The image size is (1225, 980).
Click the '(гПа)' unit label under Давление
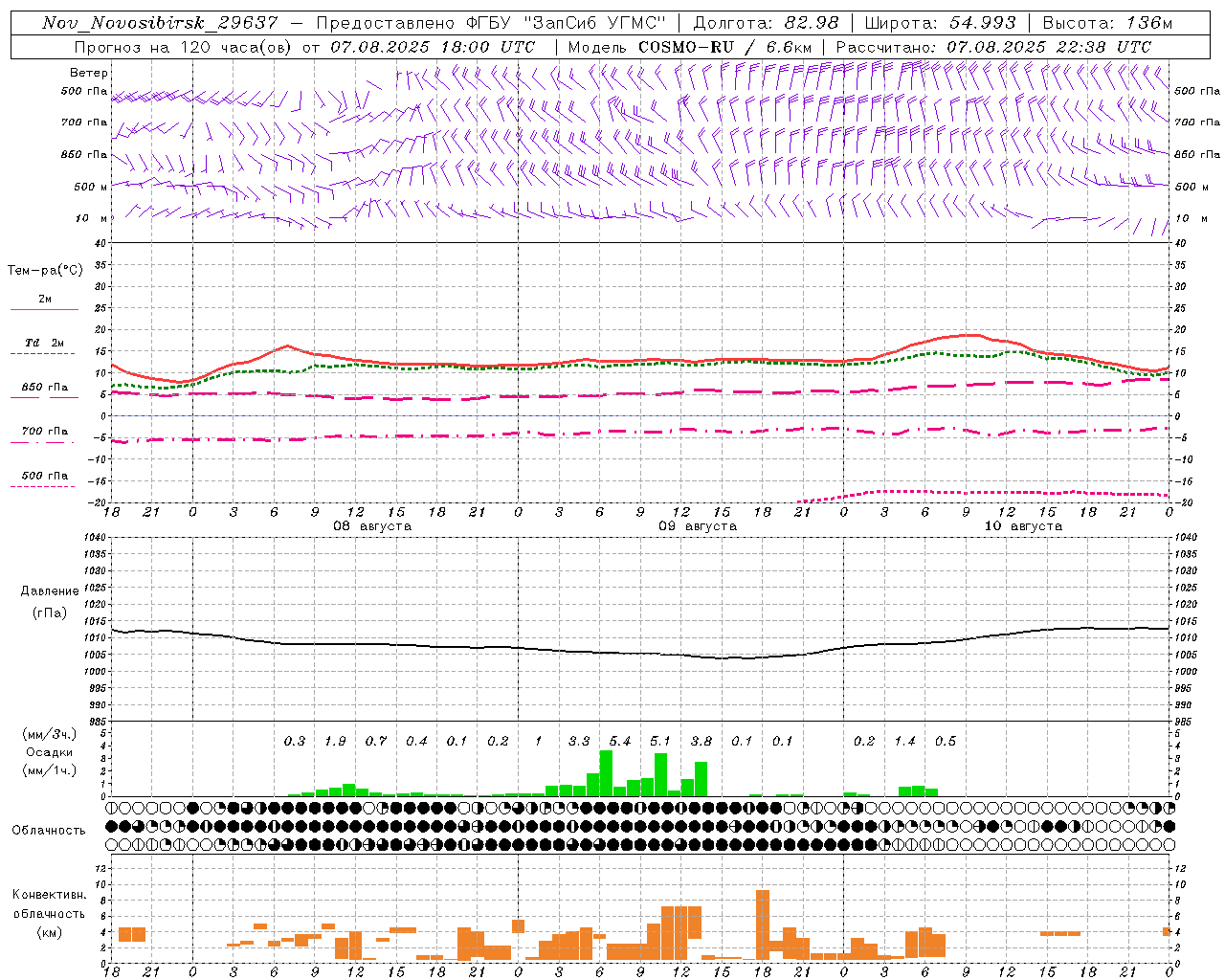pos(50,612)
